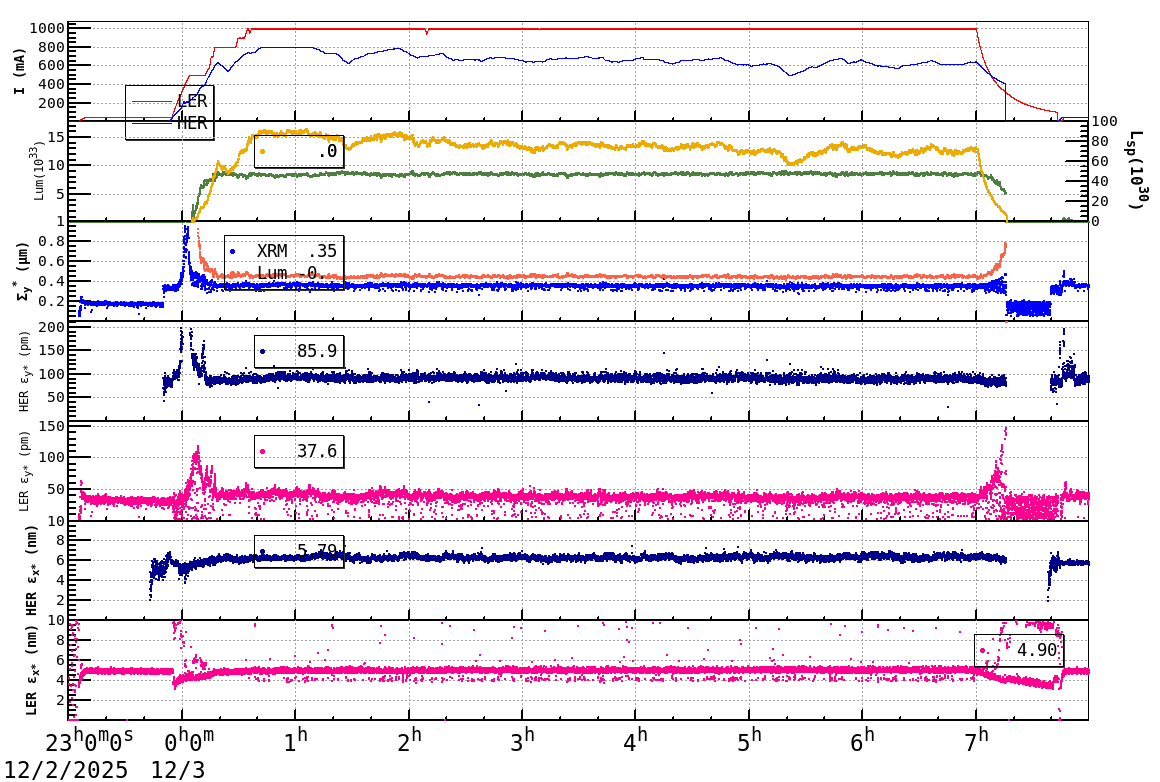Click the '1000' tick on current axis
The image size is (1160, 782).
click(47, 28)
